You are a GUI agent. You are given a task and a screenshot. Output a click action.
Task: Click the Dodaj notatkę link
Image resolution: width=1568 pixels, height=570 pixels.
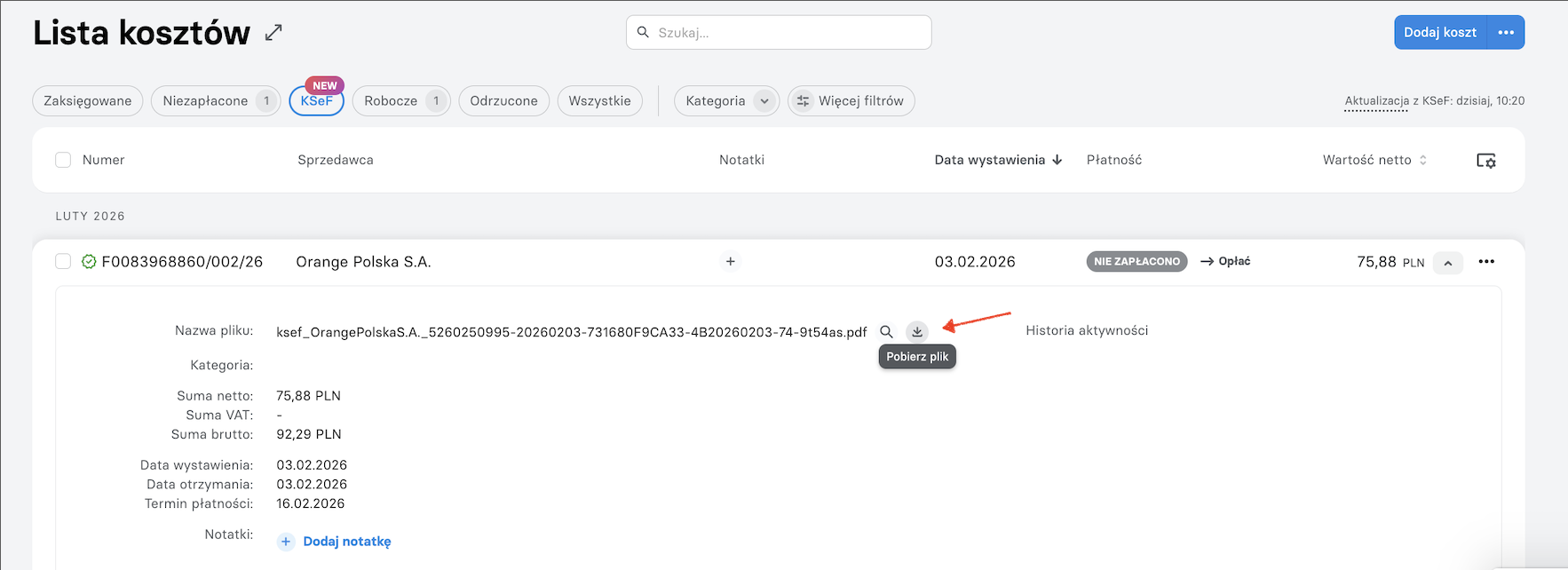coord(347,542)
